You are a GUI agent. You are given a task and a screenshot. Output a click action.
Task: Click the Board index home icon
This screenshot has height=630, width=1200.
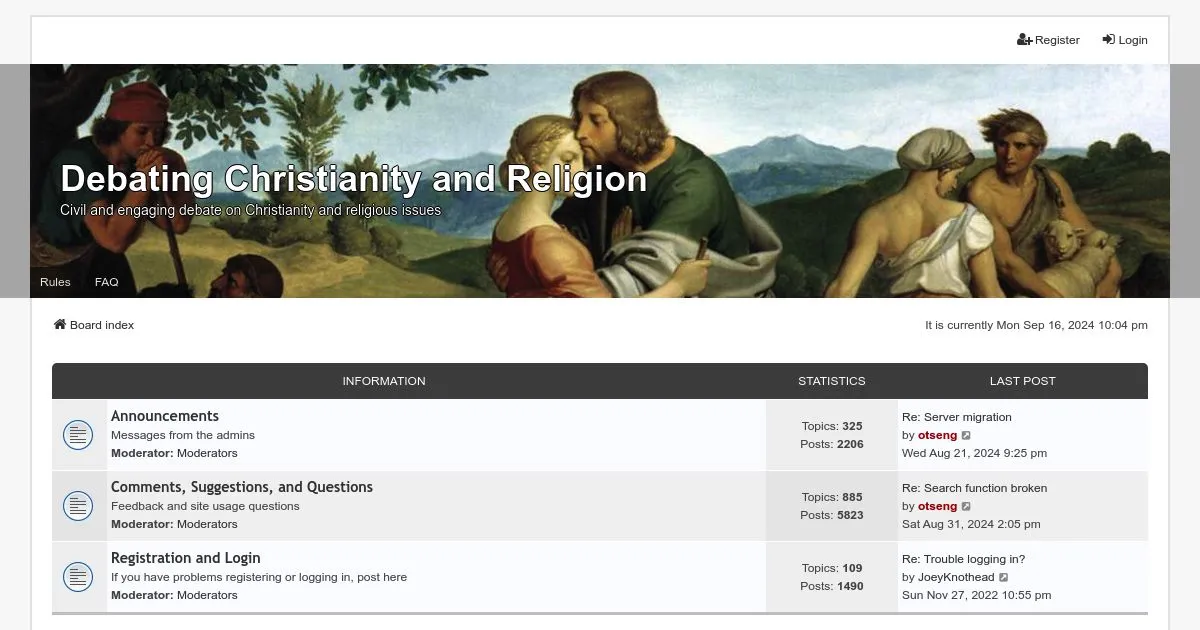(60, 325)
